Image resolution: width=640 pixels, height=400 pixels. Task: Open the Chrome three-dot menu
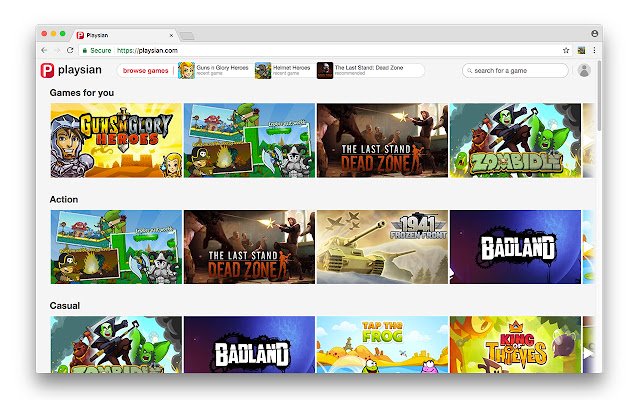pyautogui.click(x=594, y=50)
